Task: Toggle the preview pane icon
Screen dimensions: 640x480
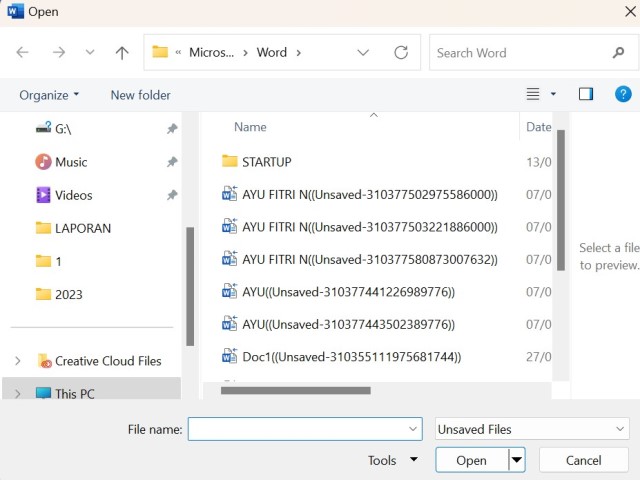Action: click(586, 94)
